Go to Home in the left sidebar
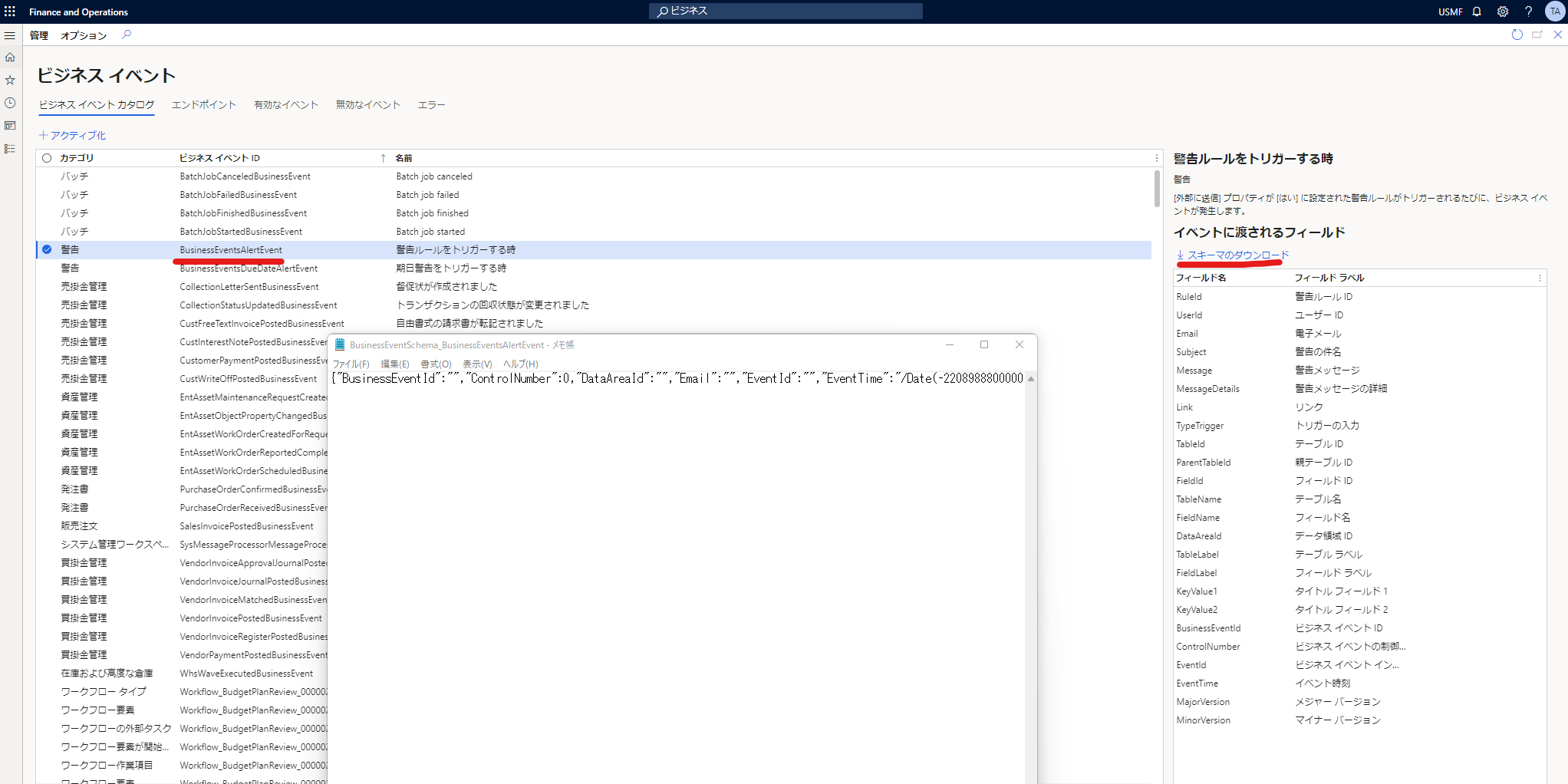Image resolution: width=1568 pixels, height=784 pixels. (10, 58)
